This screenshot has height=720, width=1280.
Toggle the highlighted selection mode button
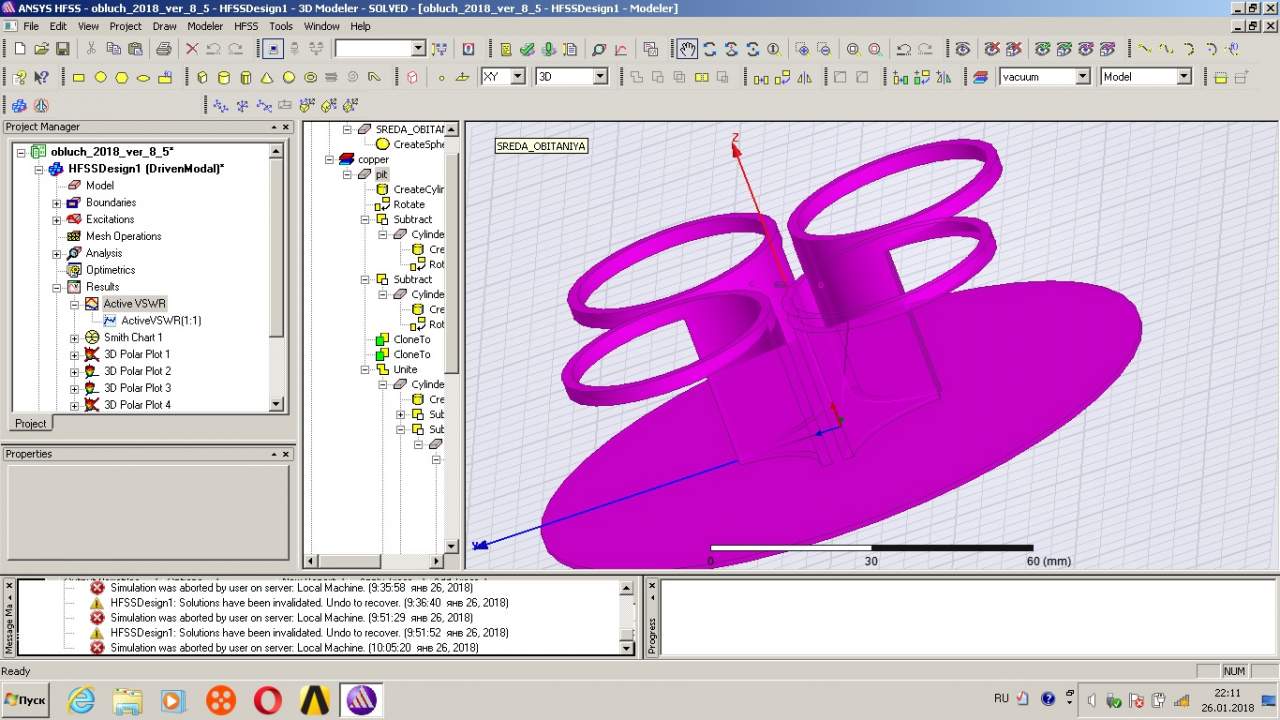[272, 49]
